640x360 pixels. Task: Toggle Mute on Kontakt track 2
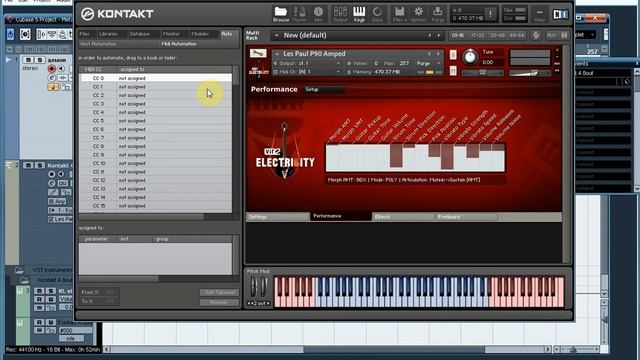28,165
